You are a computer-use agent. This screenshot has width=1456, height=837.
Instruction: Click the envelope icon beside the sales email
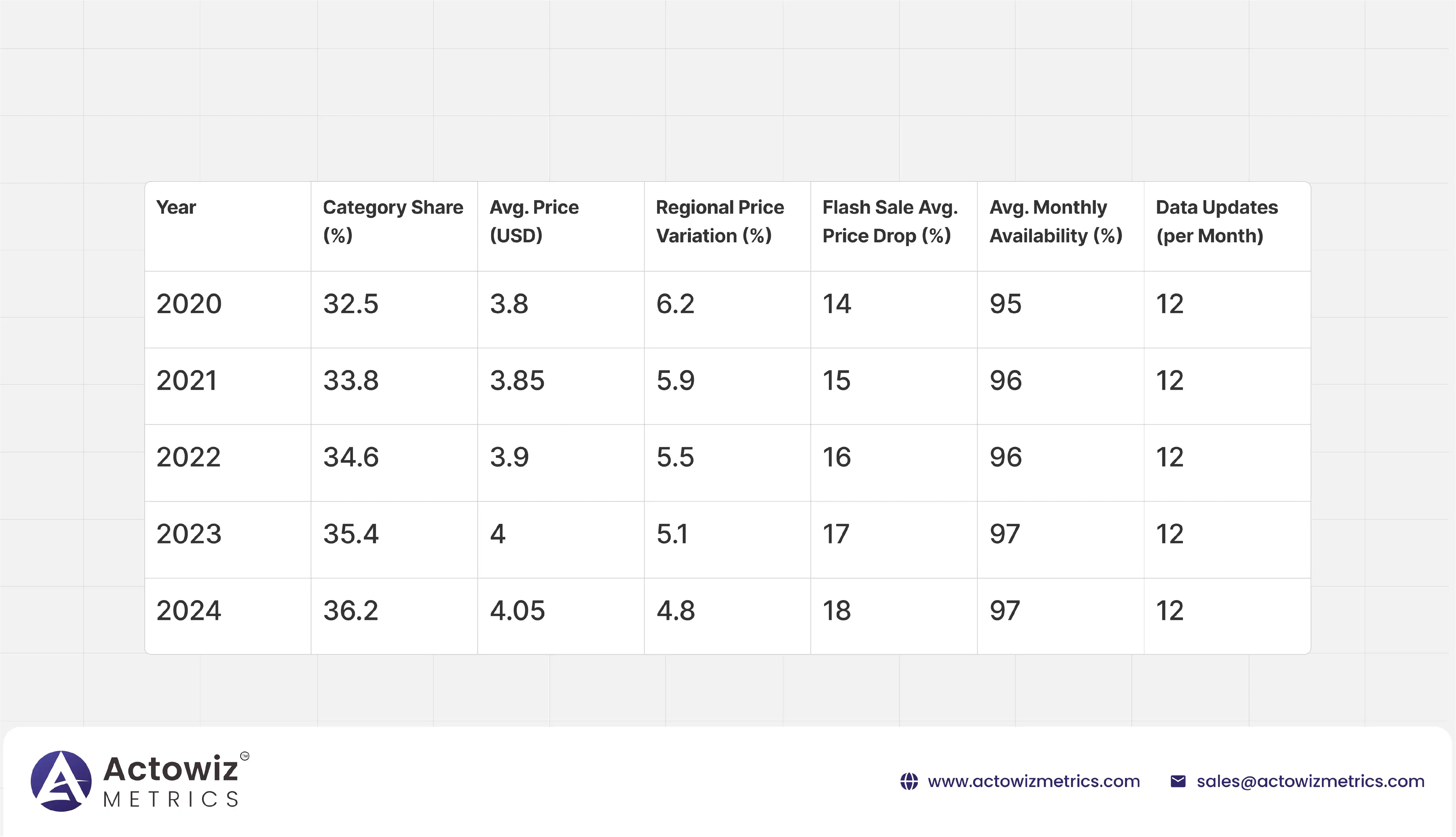coord(1178,781)
